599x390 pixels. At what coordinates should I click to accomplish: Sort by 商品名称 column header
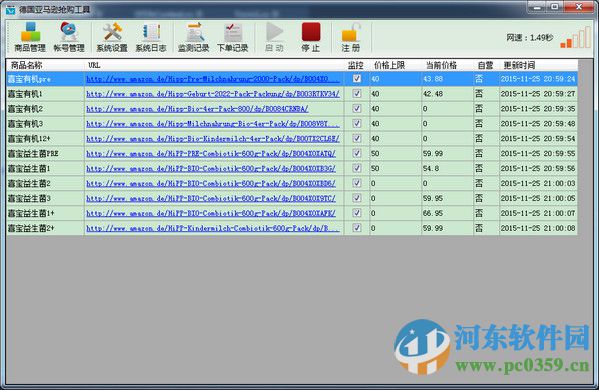point(45,65)
